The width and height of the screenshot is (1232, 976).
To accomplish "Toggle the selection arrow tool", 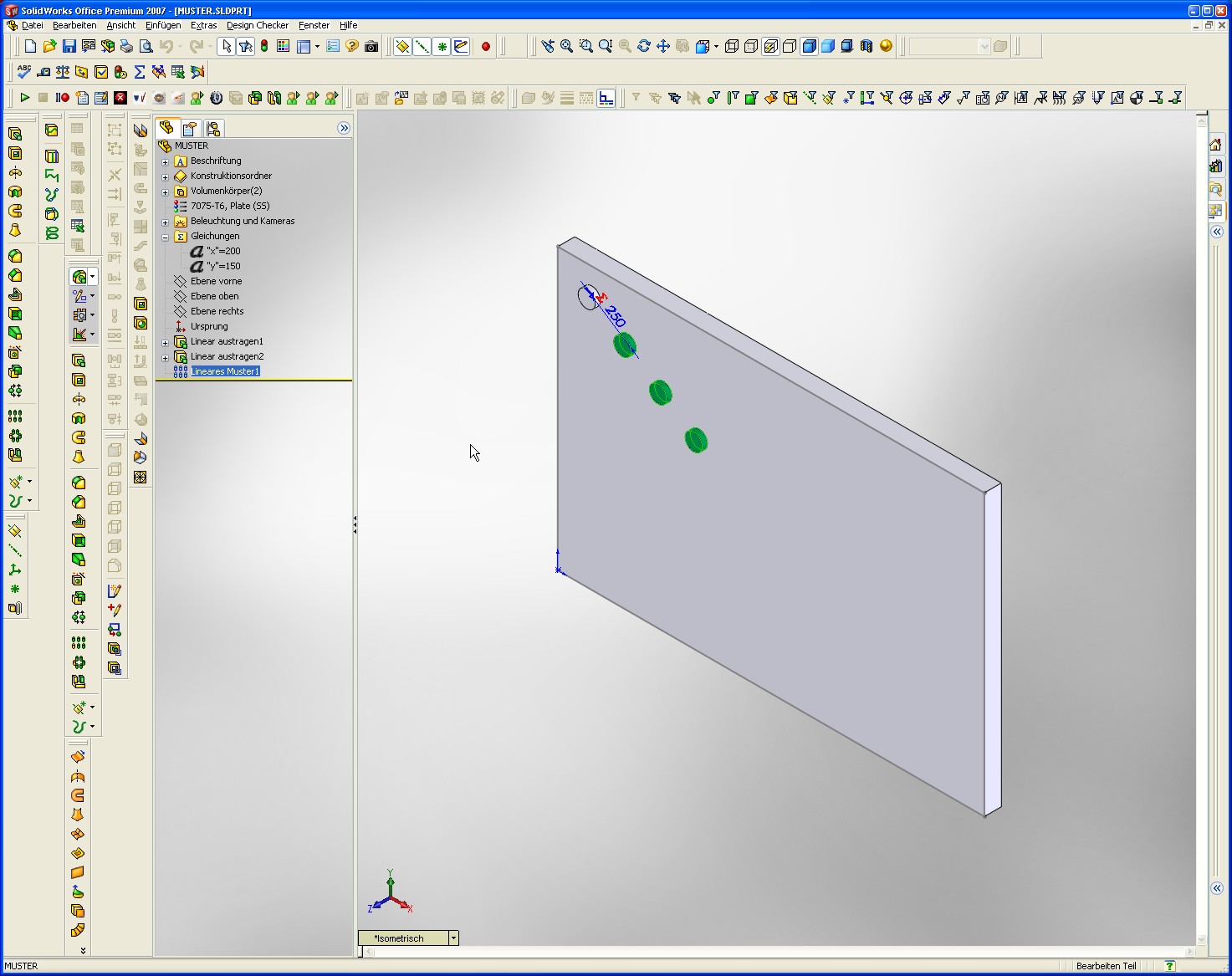I will coord(226,46).
